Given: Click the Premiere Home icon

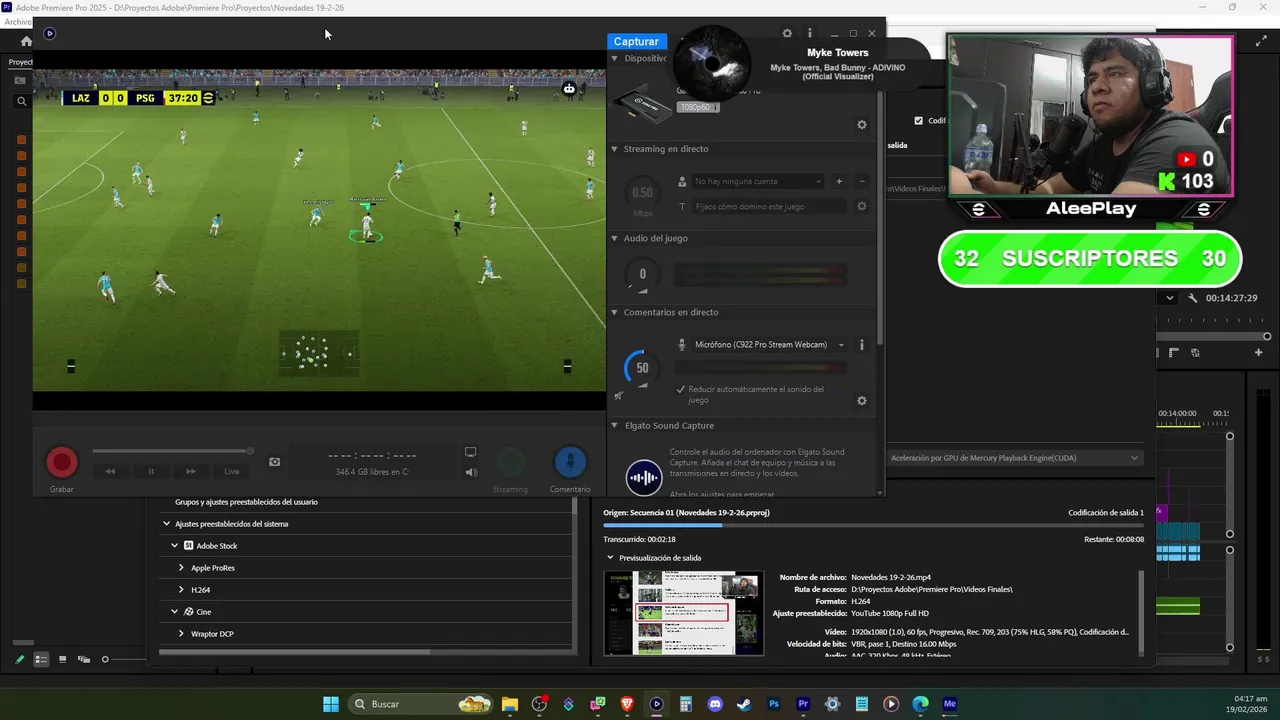Looking at the screenshot, I should (x=26, y=41).
